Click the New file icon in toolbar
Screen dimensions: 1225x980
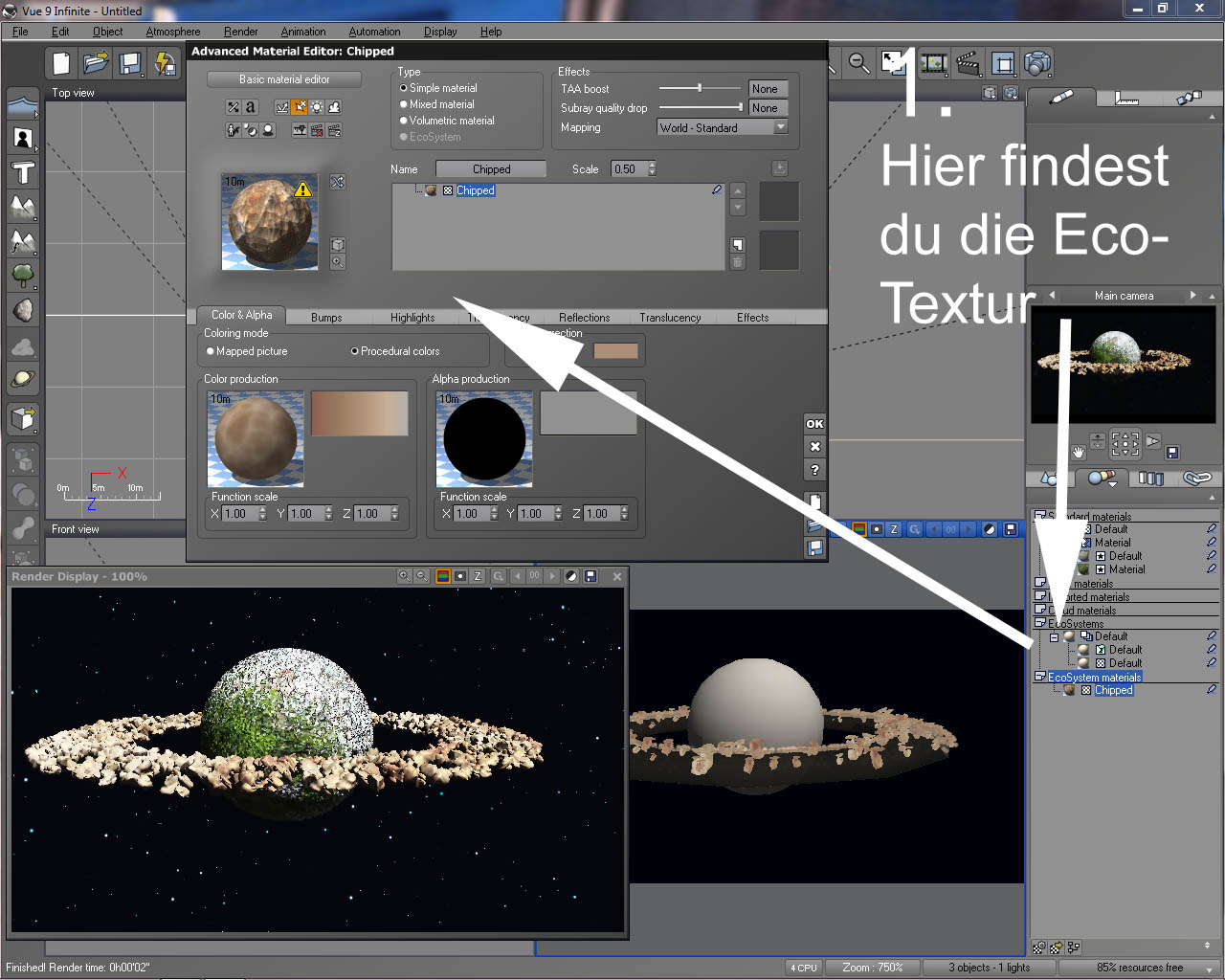[61, 64]
